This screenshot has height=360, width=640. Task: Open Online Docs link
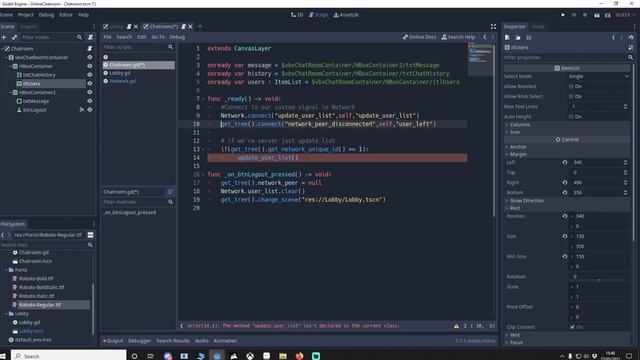(x=419, y=37)
